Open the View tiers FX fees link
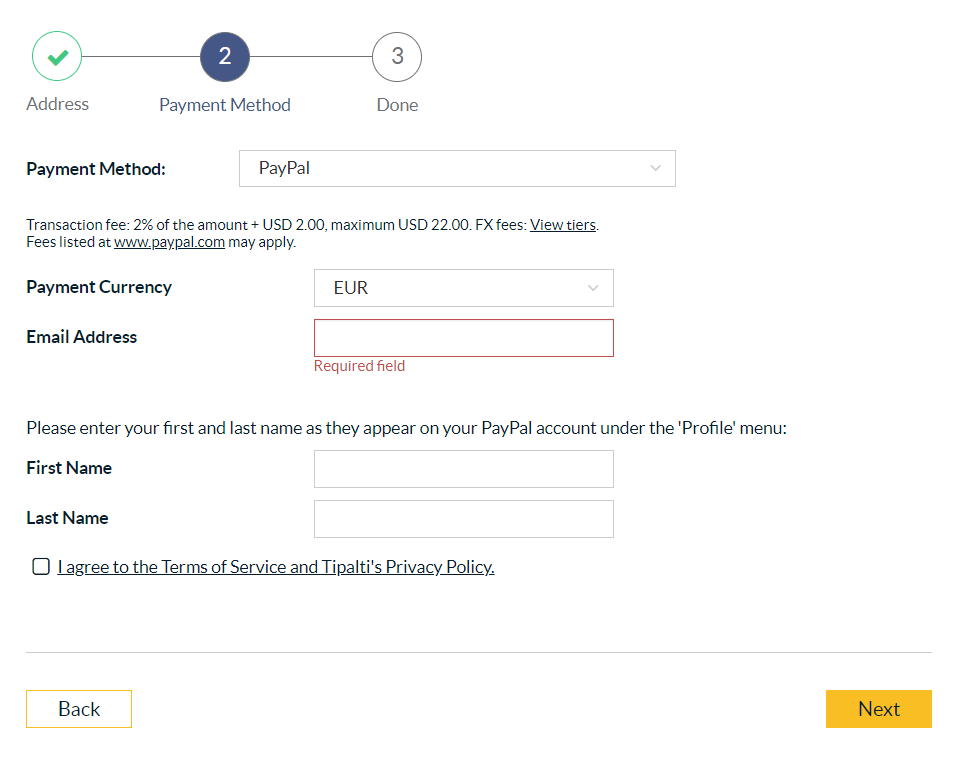961x767 pixels. pyautogui.click(x=563, y=225)
